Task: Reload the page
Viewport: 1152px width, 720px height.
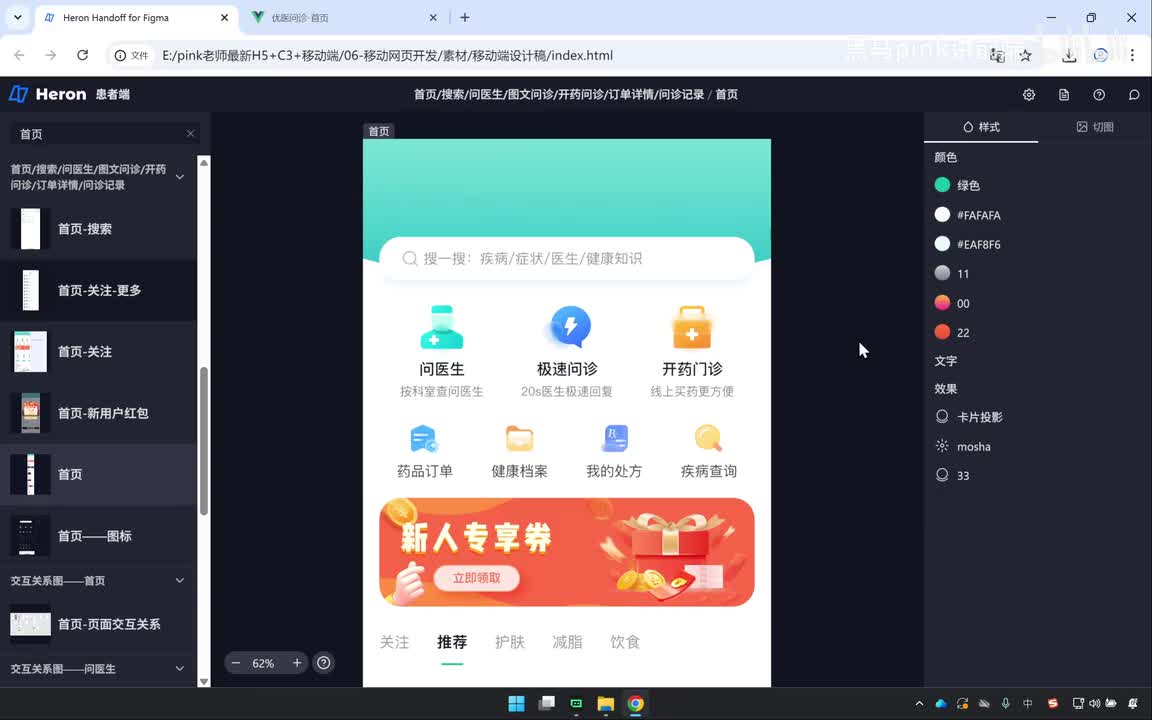Action: pos(82,55)
